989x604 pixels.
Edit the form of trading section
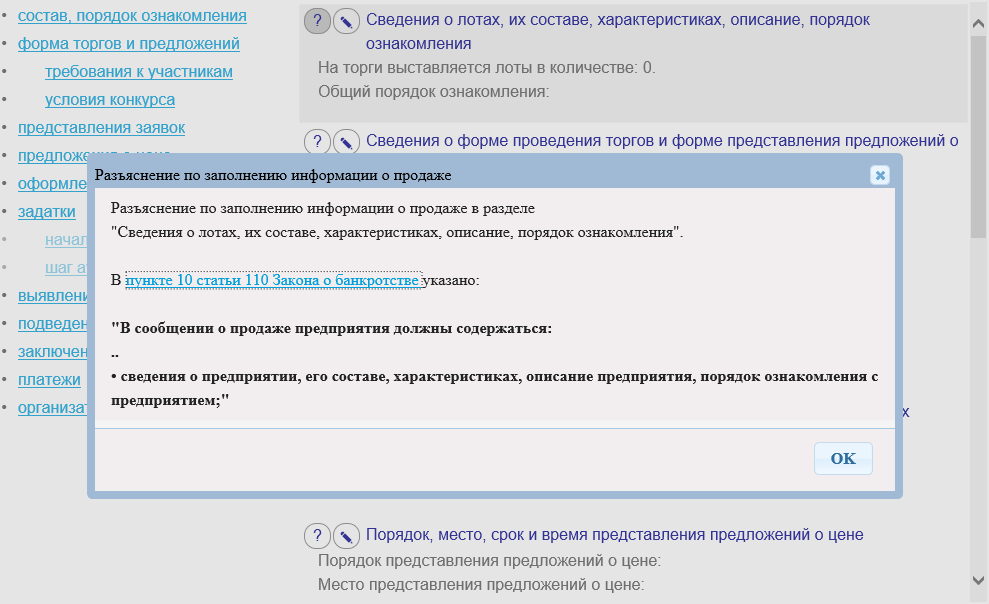[346, 142]
